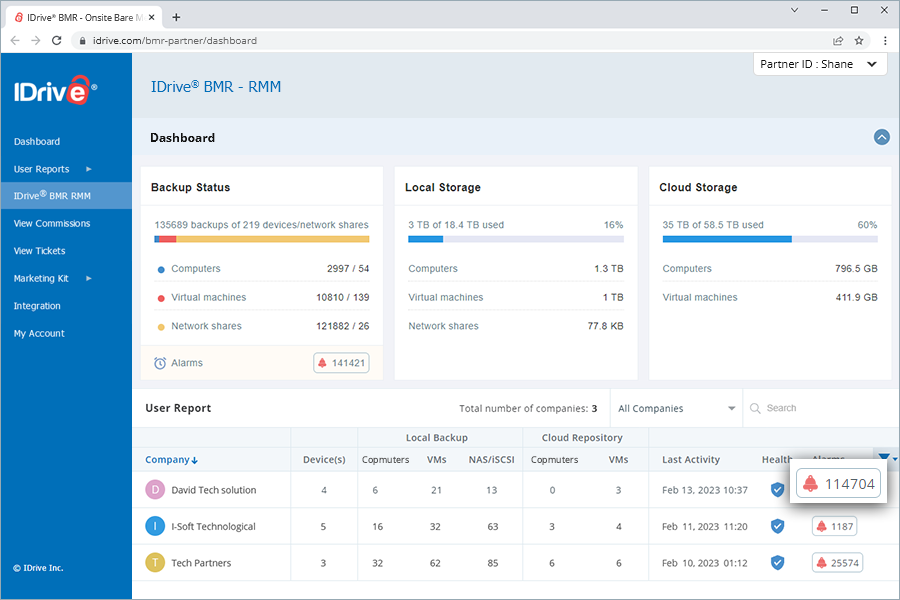Screen dimensions: 900x600
Task: Expand Marketing Kit submenu arrow
Action: click(88, 278)
